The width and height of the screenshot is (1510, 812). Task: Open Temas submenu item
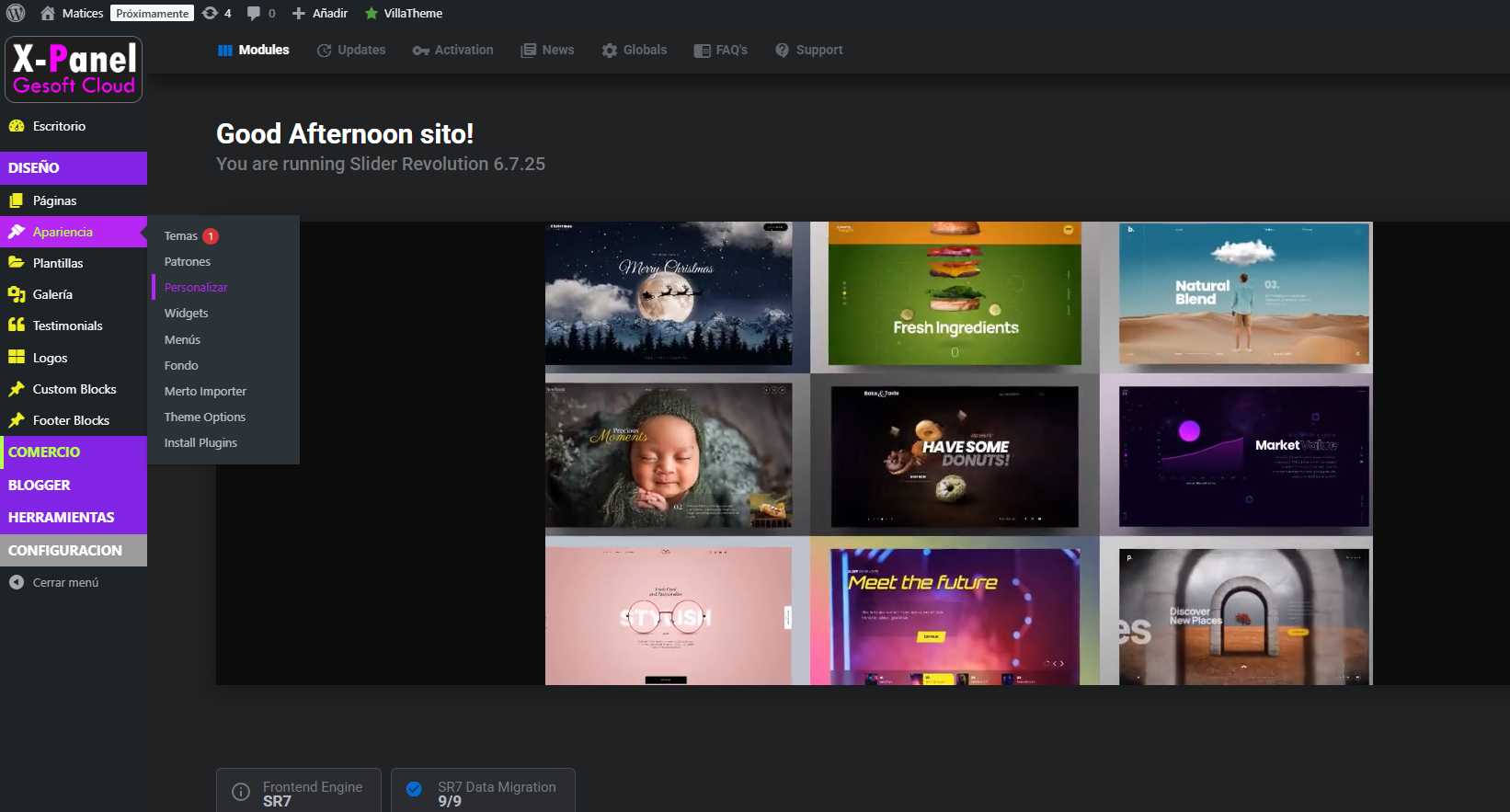pos(225,236)
